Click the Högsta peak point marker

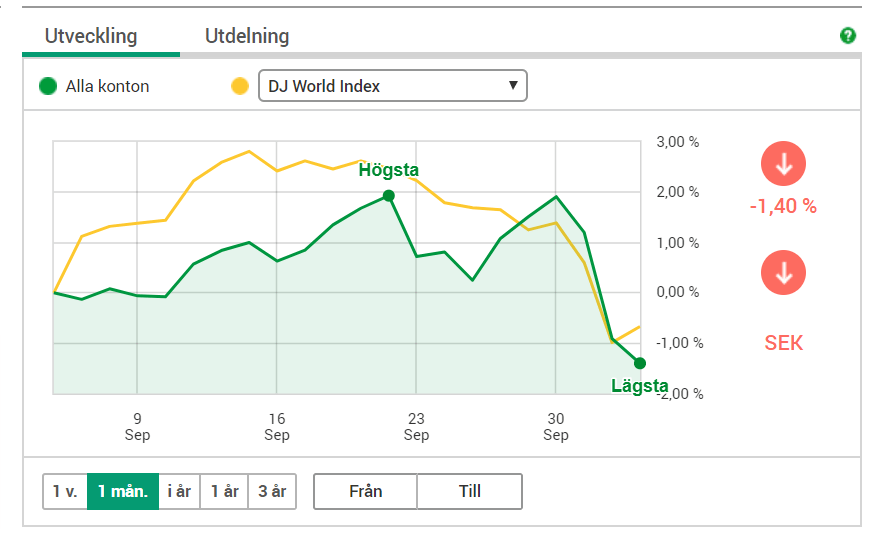389,196
